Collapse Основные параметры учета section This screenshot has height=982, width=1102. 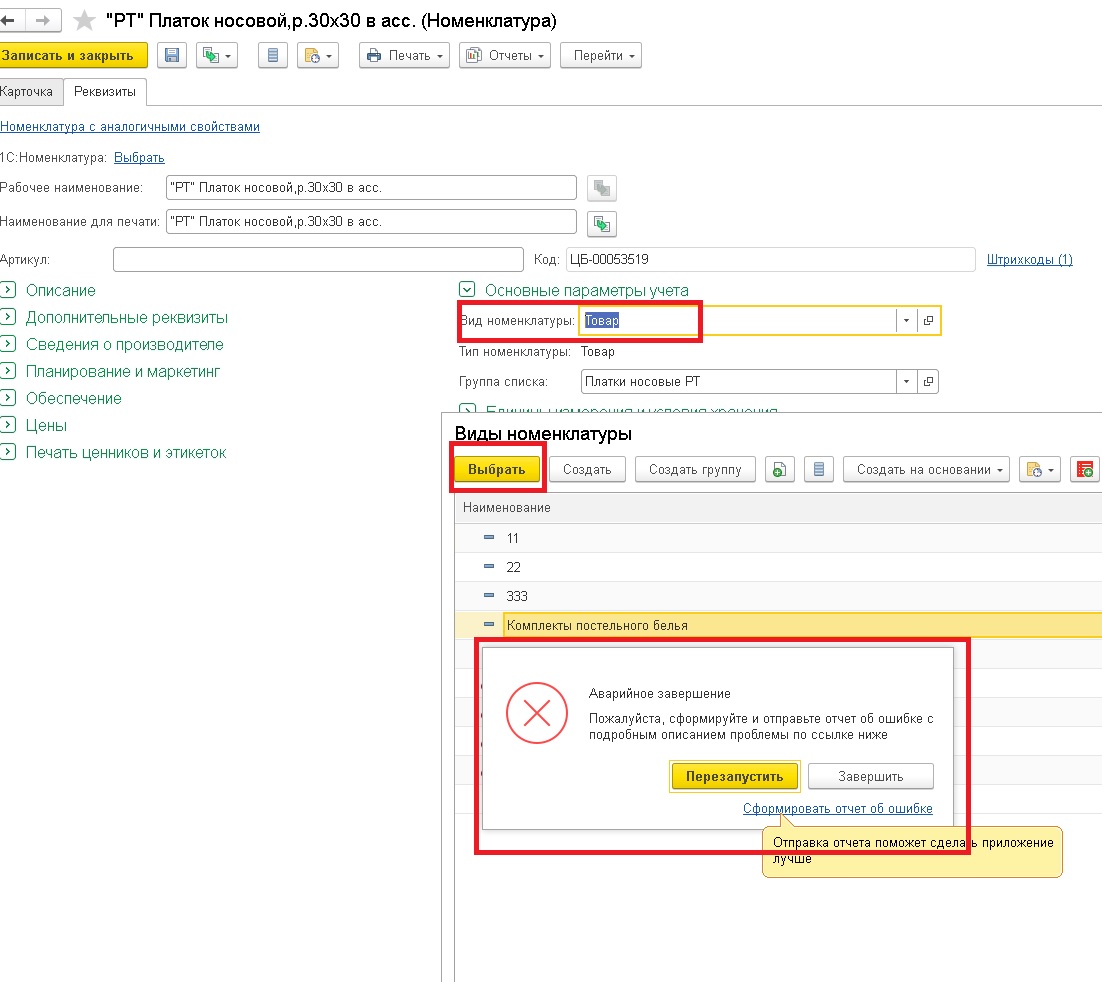(x=466, y=291)
